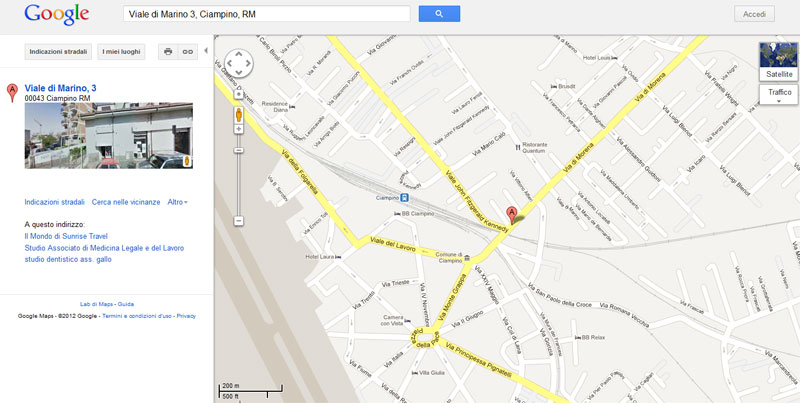Open Il Mondo di Sunrise Travel link
This screenshot has height=403, width=800.
(66, 236)
